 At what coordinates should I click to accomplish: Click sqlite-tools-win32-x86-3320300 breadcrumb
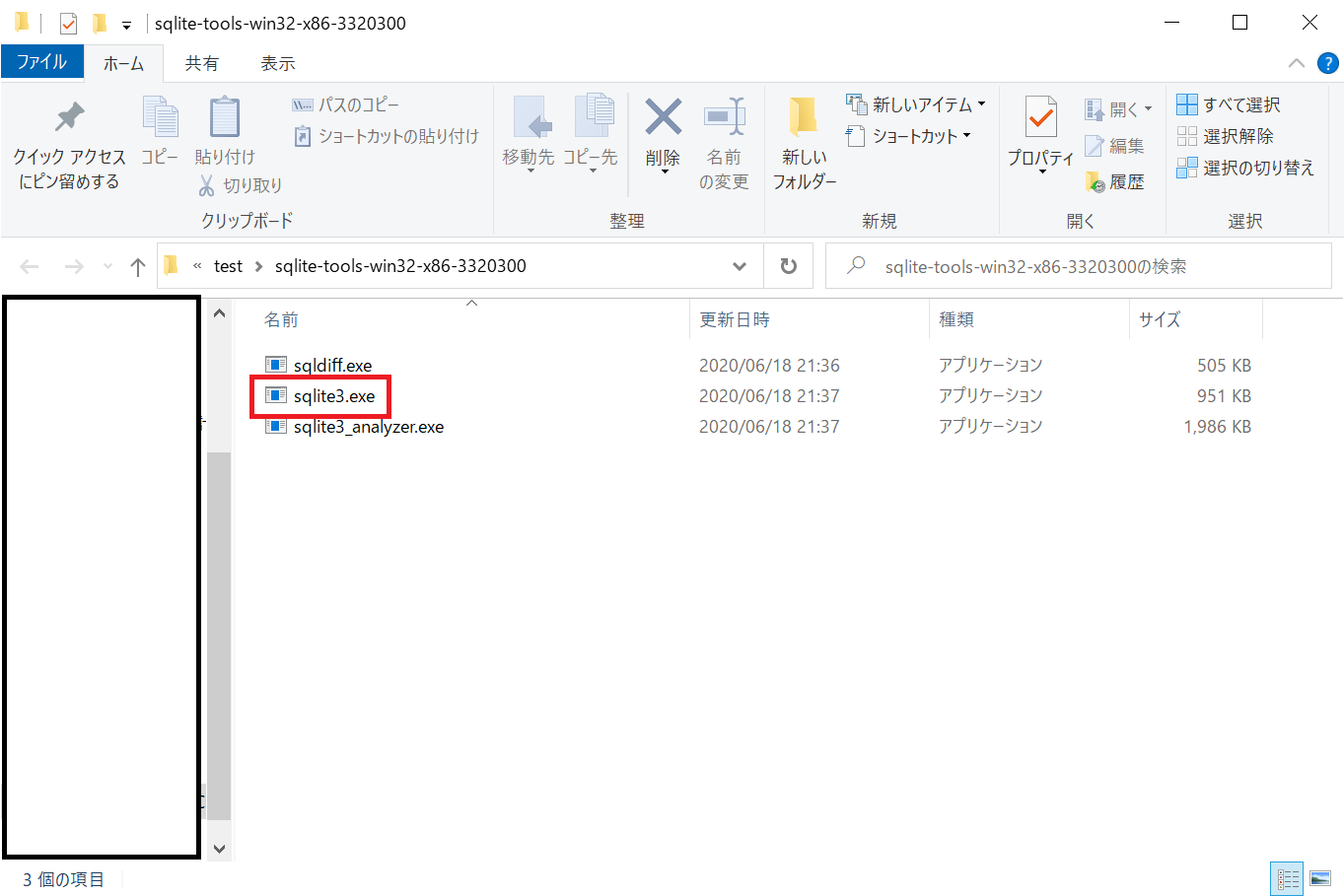pos(400,266)
